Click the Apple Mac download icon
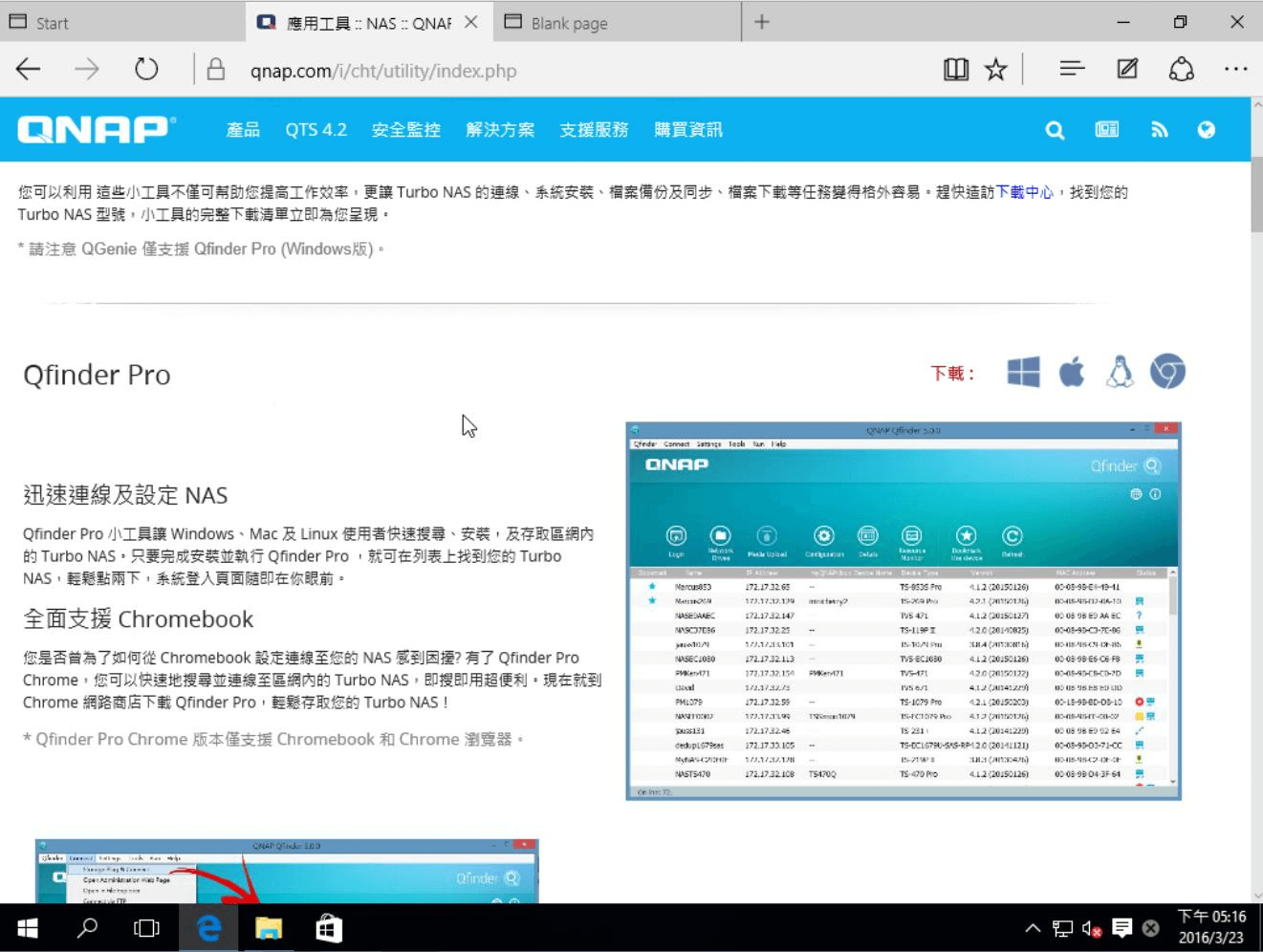 1072,372
